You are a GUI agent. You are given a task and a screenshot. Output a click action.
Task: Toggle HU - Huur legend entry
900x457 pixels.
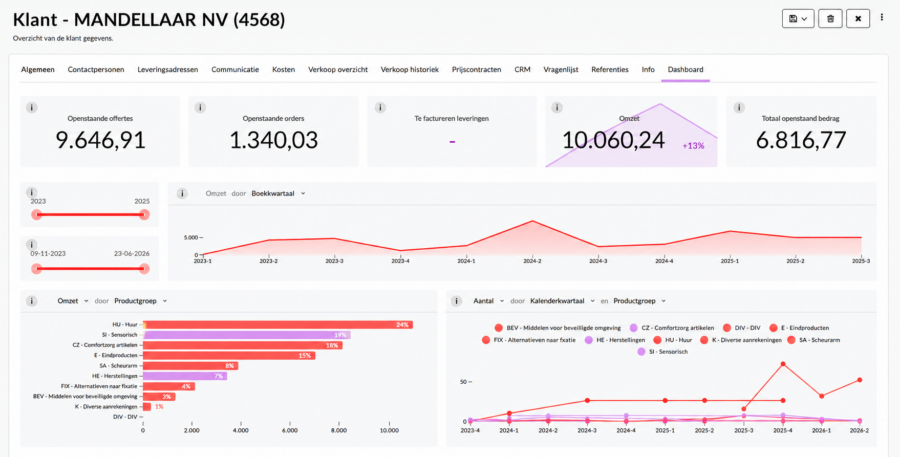674,340
